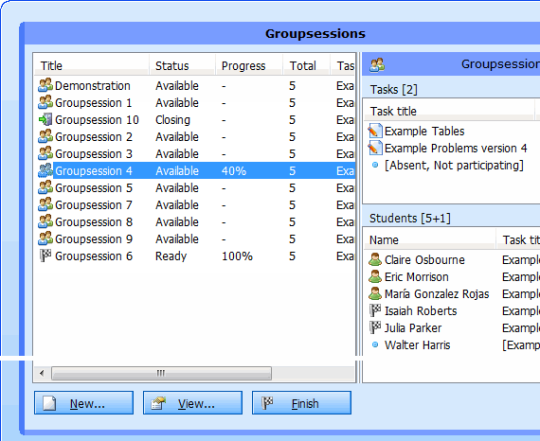Click the Ready status of Groupsession 6

coord(171,256)
